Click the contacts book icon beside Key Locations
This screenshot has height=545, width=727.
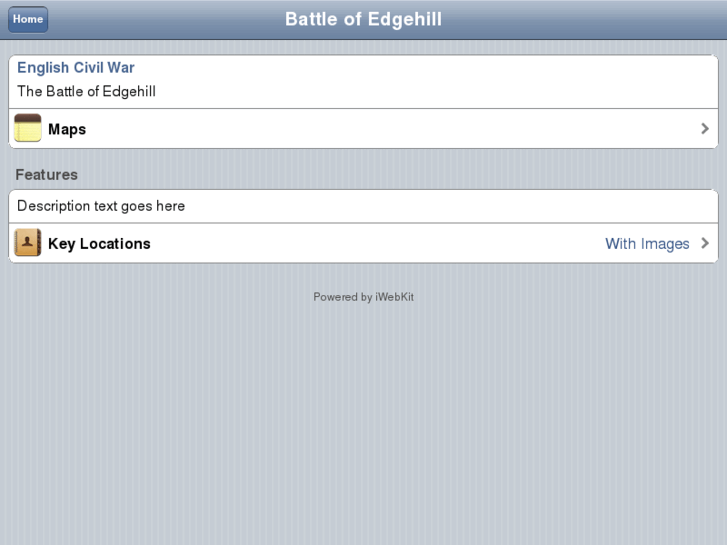click(x=28, y=242)
